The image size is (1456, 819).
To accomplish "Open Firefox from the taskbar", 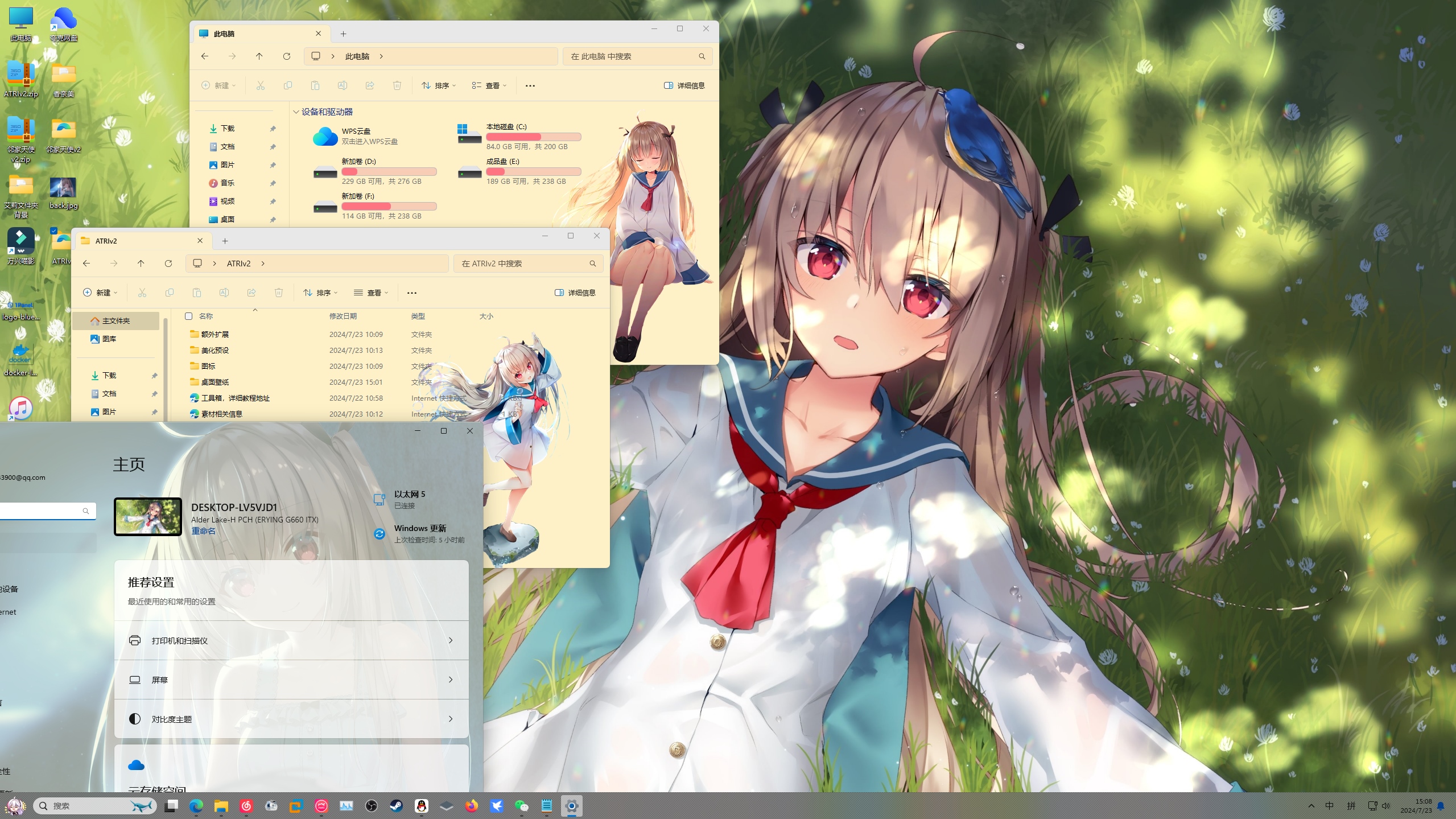I will (x=472, y=806).
